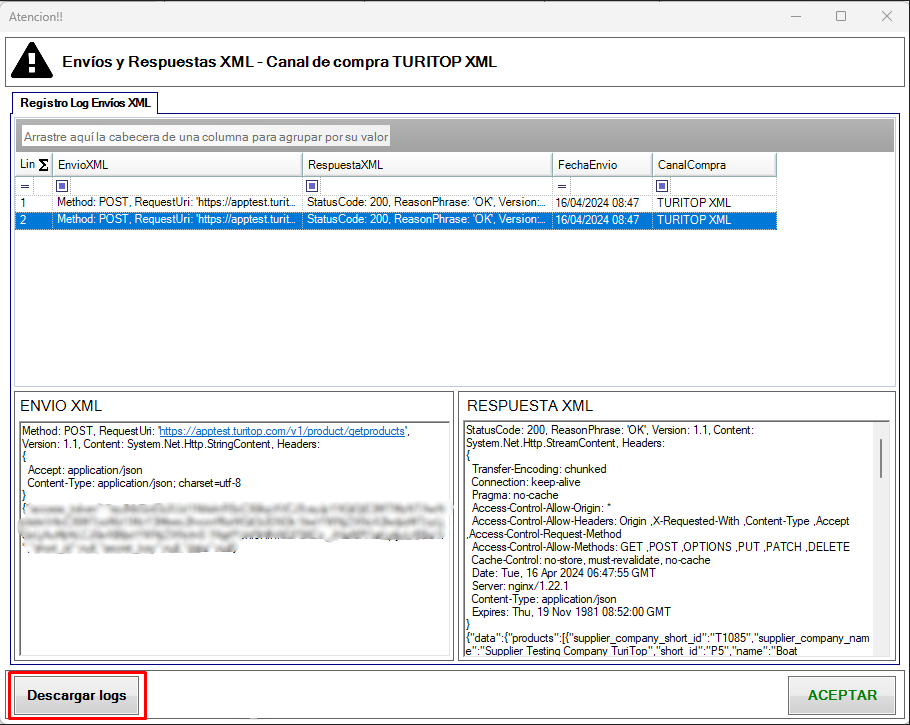
Task: Click the warning triangle icon in the header
Action: (x=32, y=60)
